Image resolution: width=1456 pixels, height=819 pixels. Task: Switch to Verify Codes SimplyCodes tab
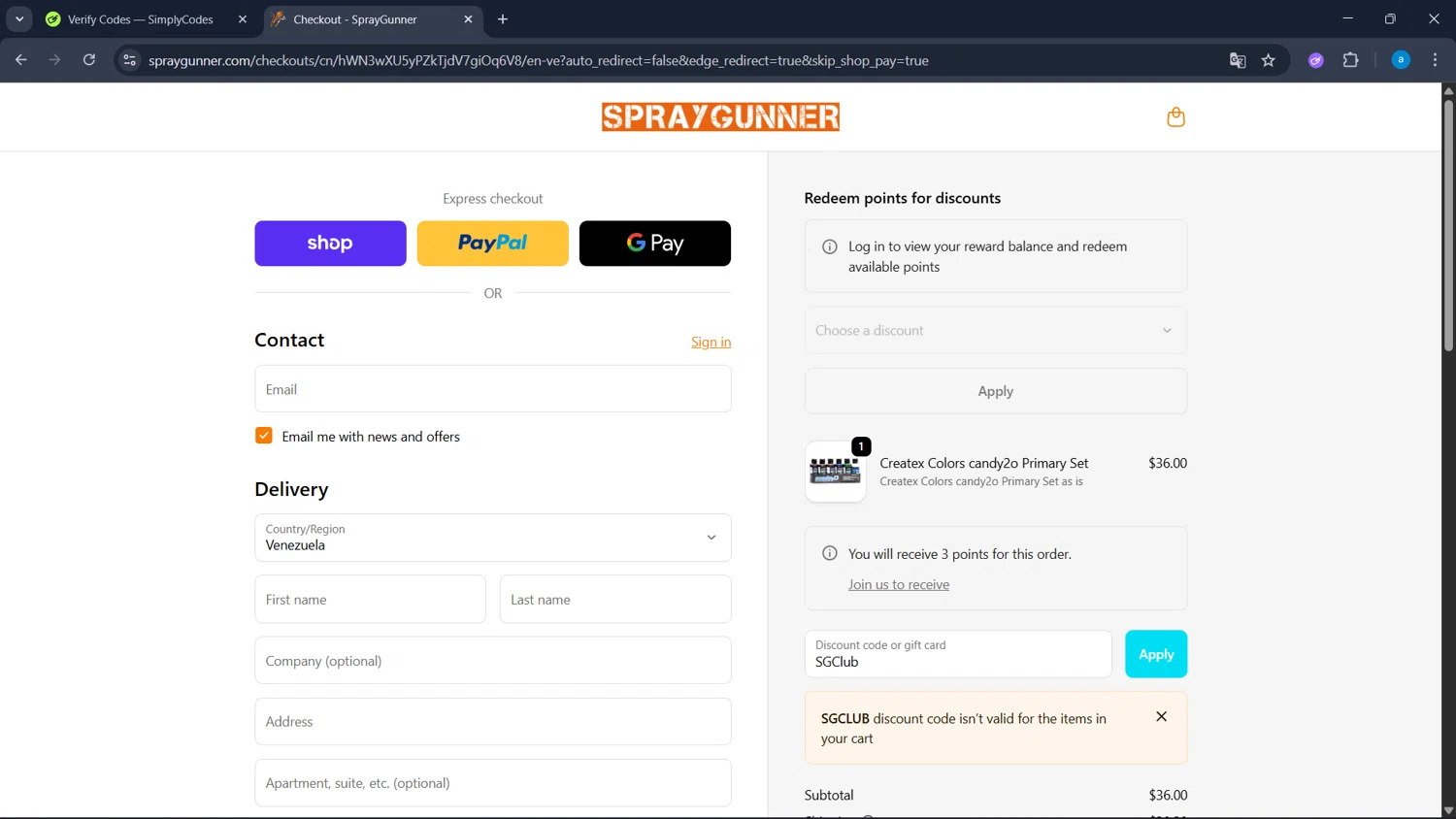[x=148, y=19]
